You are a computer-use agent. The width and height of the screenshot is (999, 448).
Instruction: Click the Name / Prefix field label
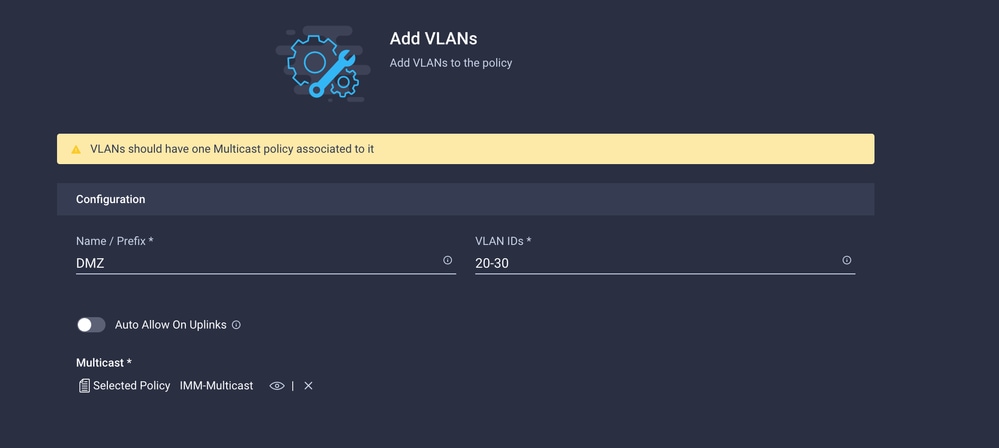[x=115, y=241]
